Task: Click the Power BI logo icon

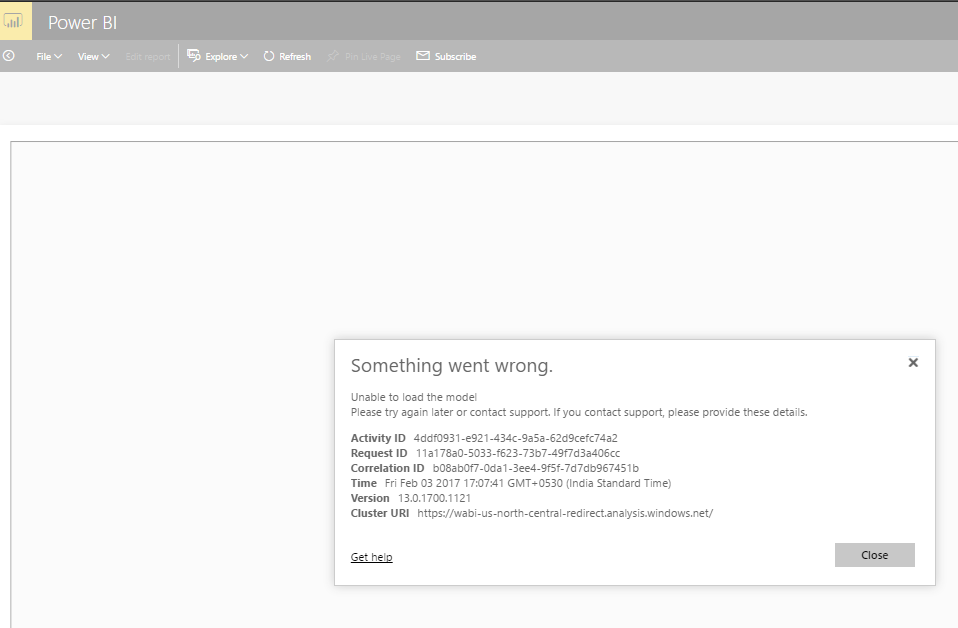Action: 13,21
